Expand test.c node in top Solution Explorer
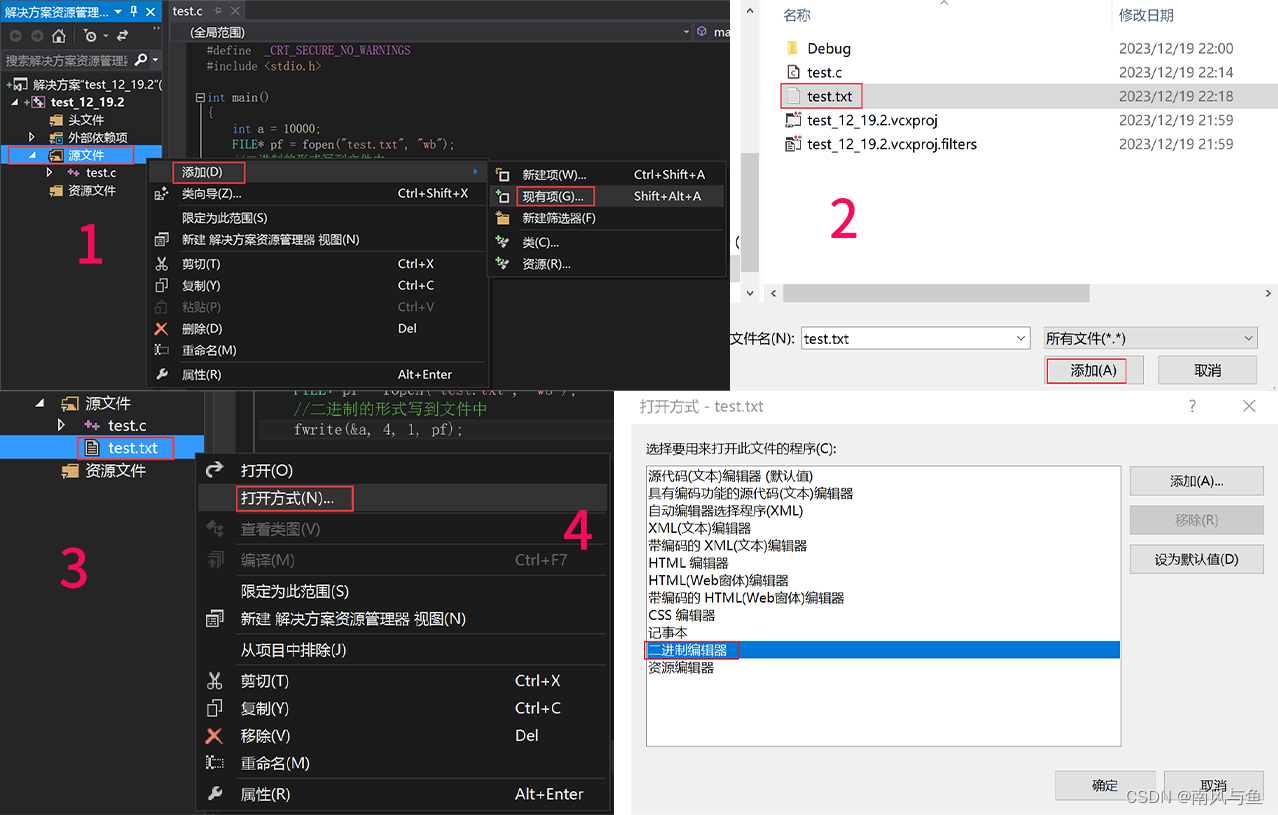1278x815 pixels. [x=49, y=173]
